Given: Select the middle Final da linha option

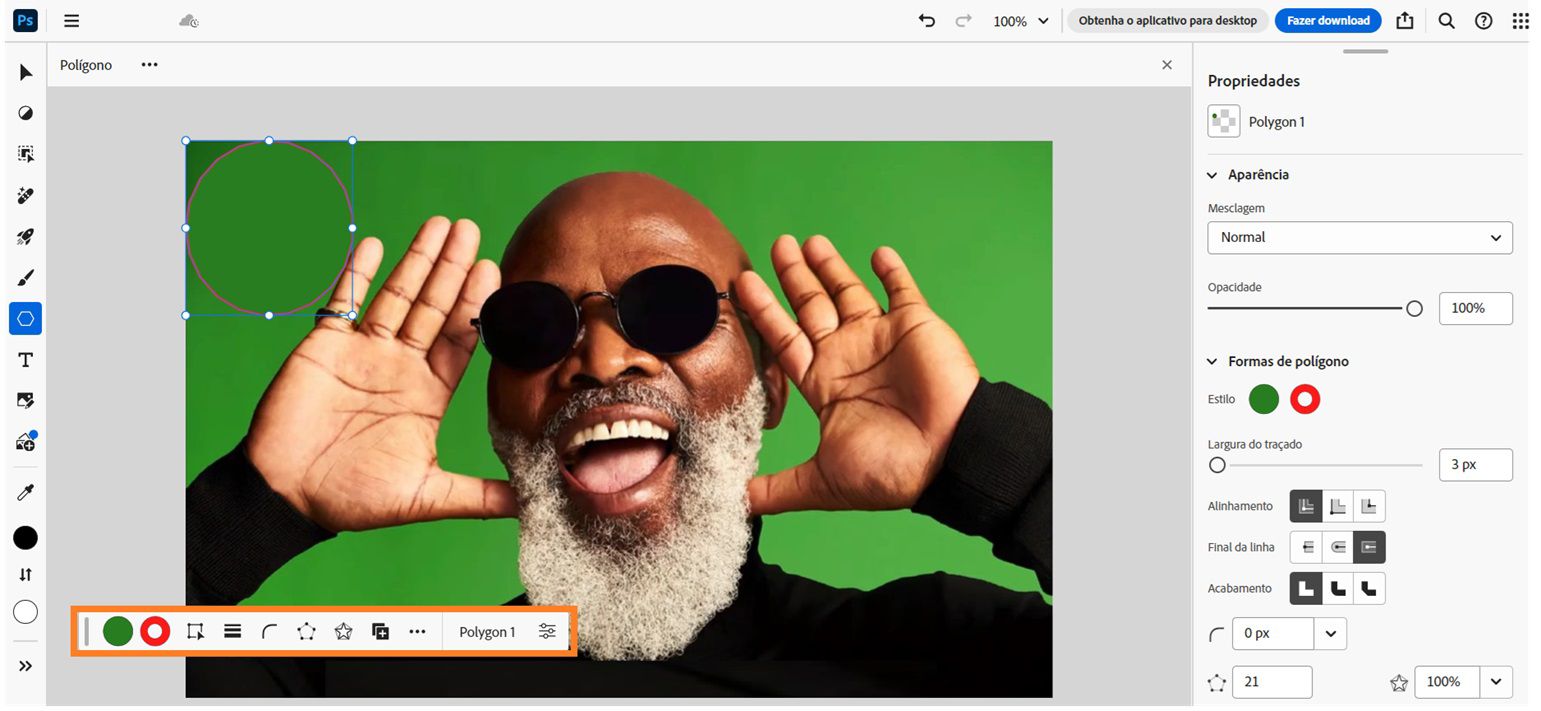Looking at the screenshot, I should pos(1338,547).
